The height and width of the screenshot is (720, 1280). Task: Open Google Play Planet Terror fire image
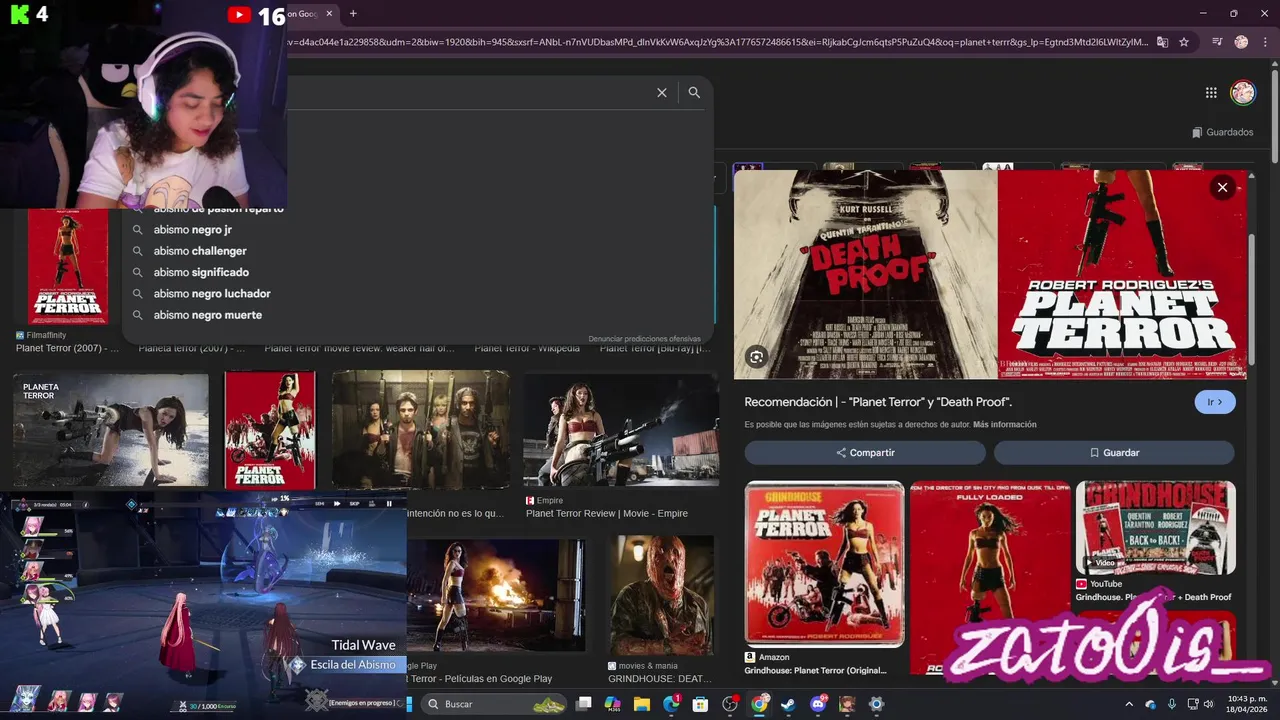[496, 595]
